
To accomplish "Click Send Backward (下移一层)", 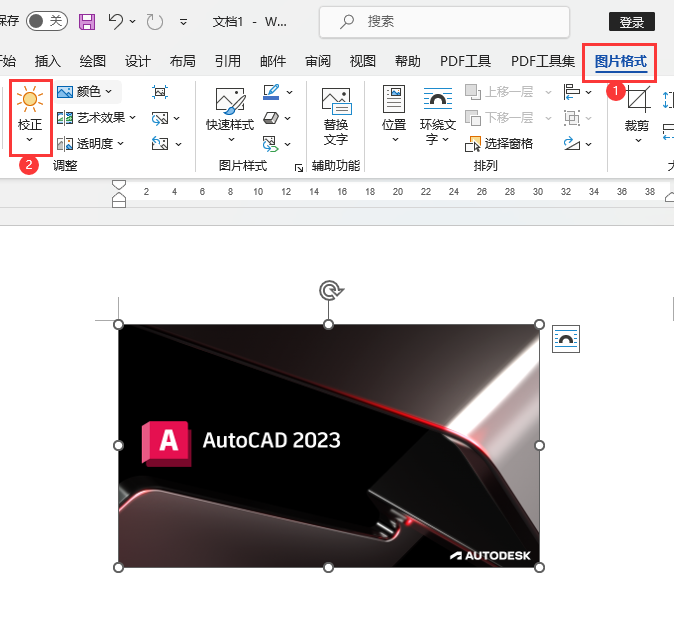I will tap(499, 117).
